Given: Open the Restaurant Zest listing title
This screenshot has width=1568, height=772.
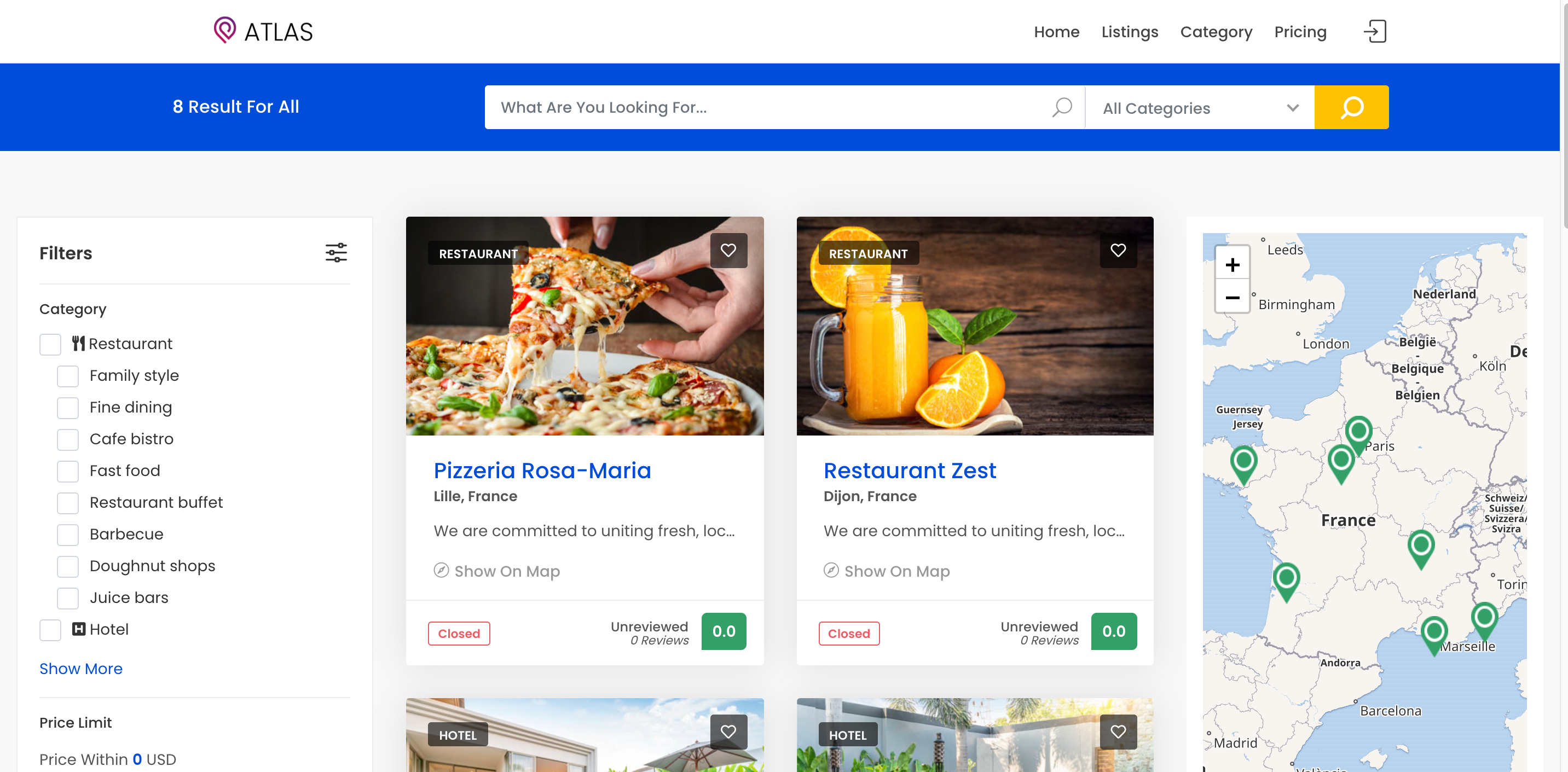Looking at the screenshot, I should pyautogui.click(x=910, y=470).
